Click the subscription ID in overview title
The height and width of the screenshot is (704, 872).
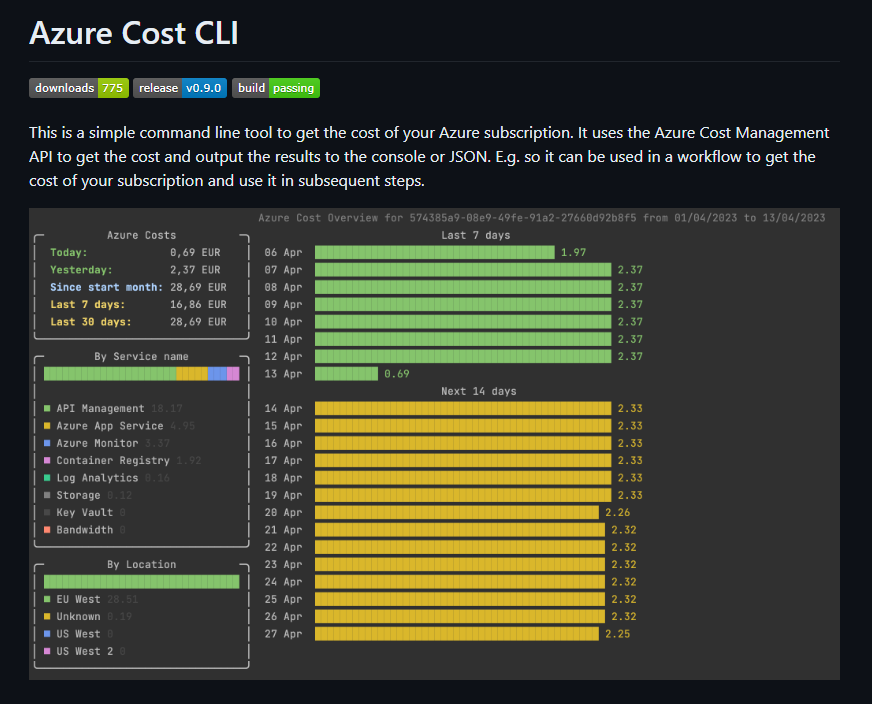523,218
